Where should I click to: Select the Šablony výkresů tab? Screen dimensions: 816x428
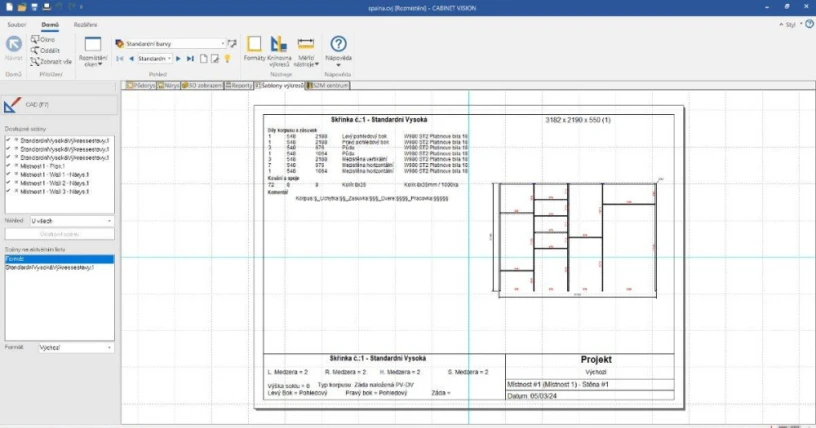[x=279, y=85]
